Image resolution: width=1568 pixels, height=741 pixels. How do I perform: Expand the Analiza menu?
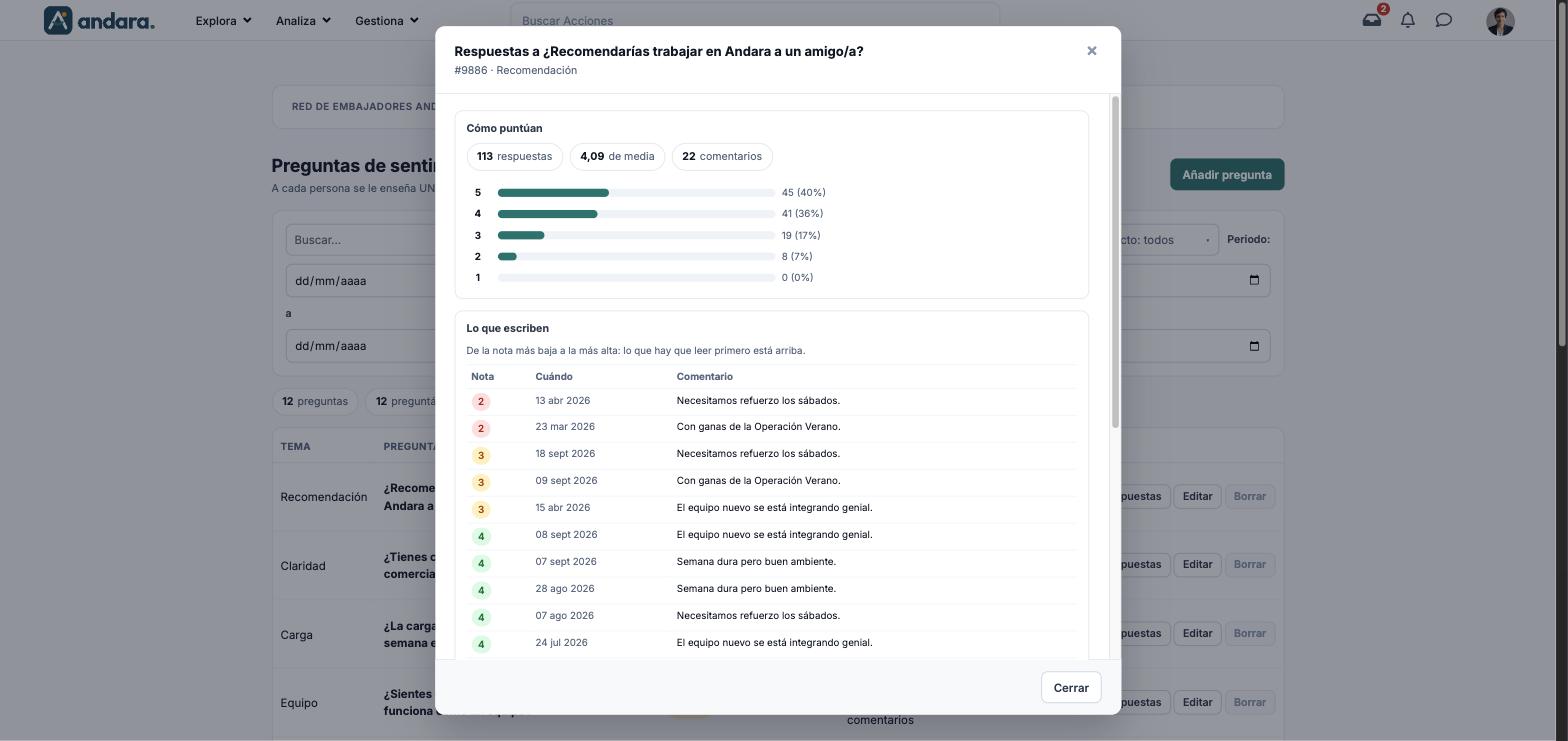(303, 20)
